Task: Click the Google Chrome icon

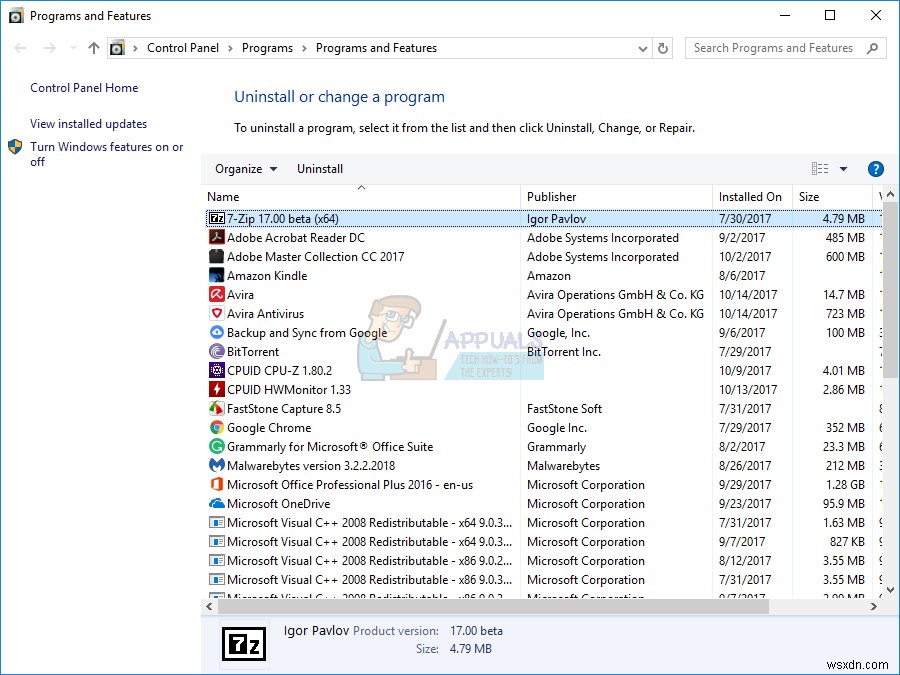Action: pos(216,428)
